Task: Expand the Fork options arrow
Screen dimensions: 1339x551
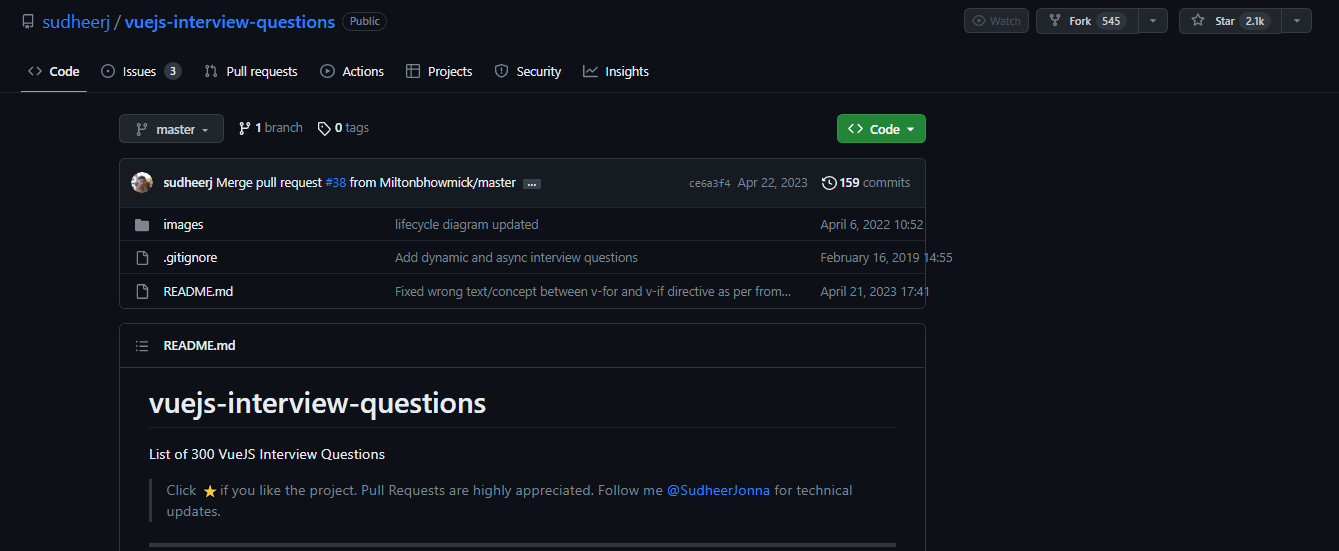Action: [x=1153, y=21]
